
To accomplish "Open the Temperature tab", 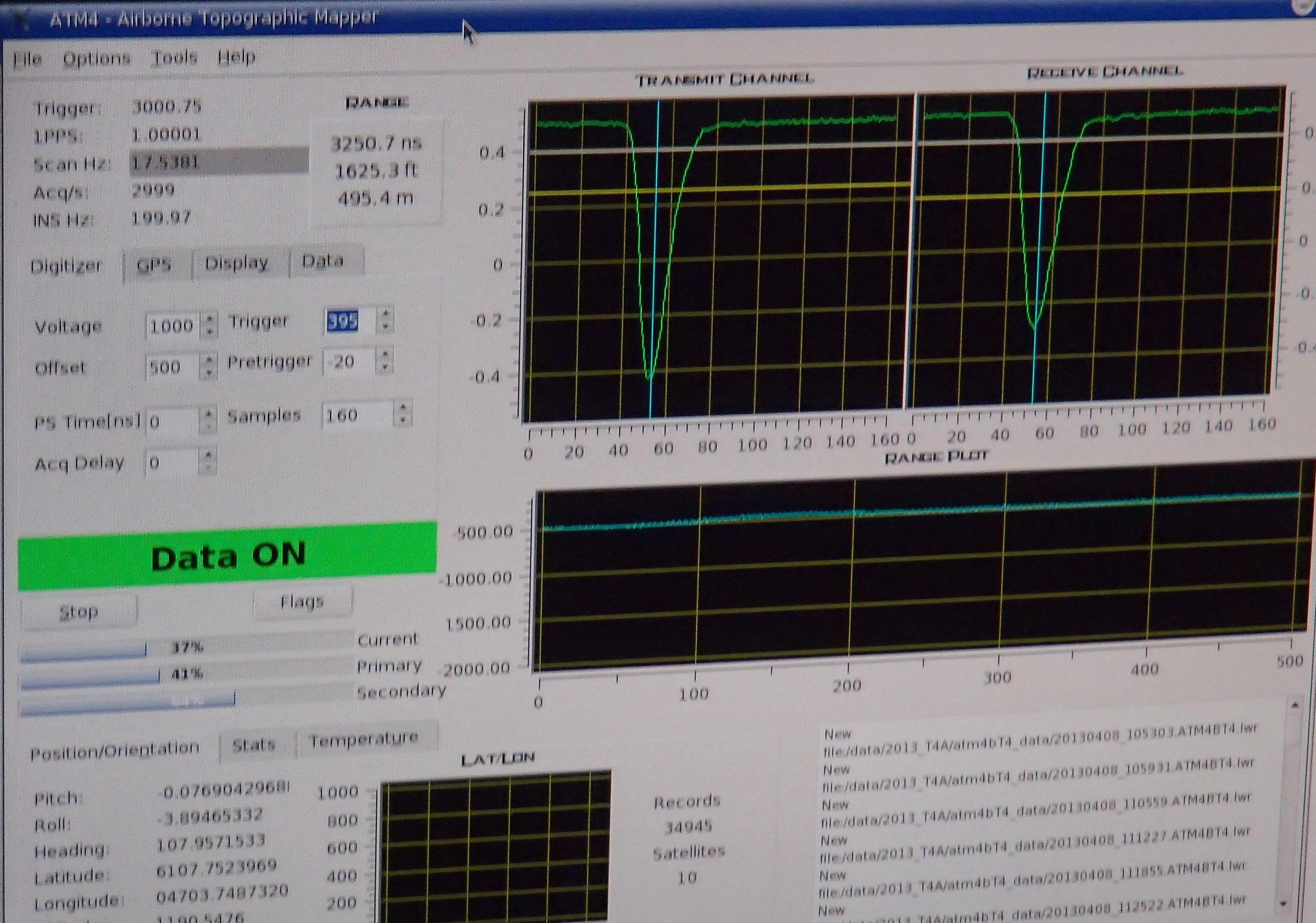I will 364,740.
